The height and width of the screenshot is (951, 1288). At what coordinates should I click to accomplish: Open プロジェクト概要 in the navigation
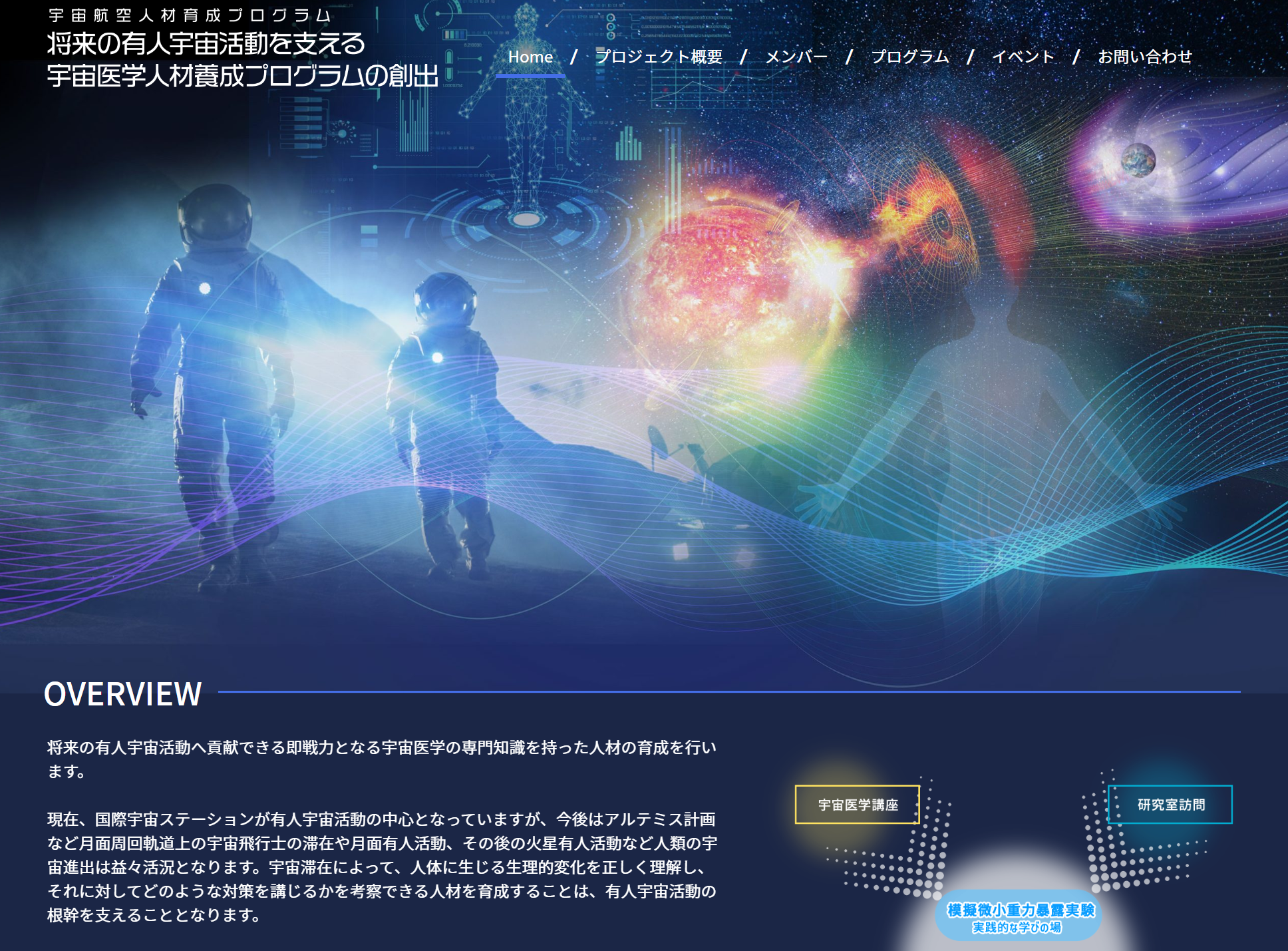coord(659,57)
